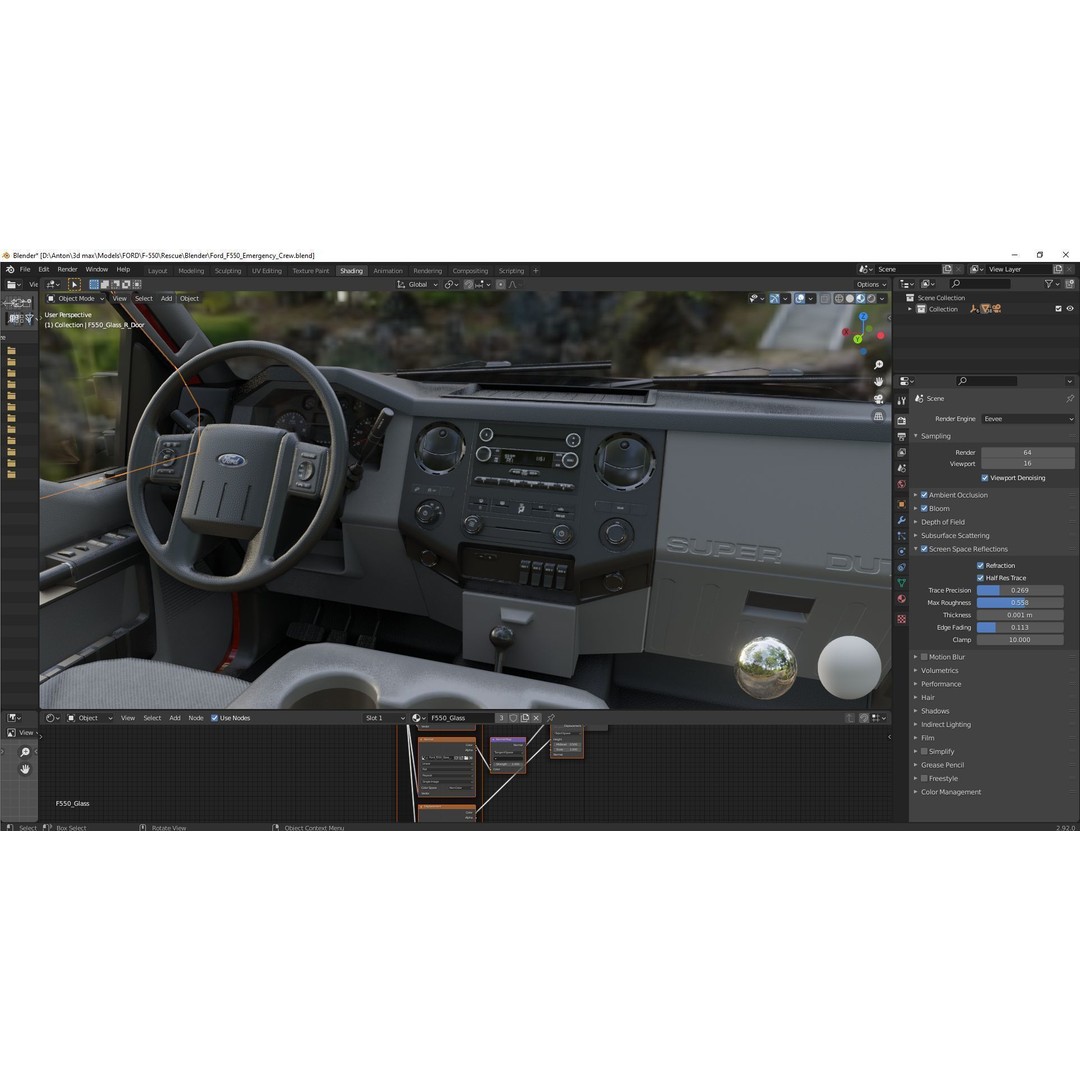
Task: Select solid viewport shading
Action: click(x=850, y=299)
